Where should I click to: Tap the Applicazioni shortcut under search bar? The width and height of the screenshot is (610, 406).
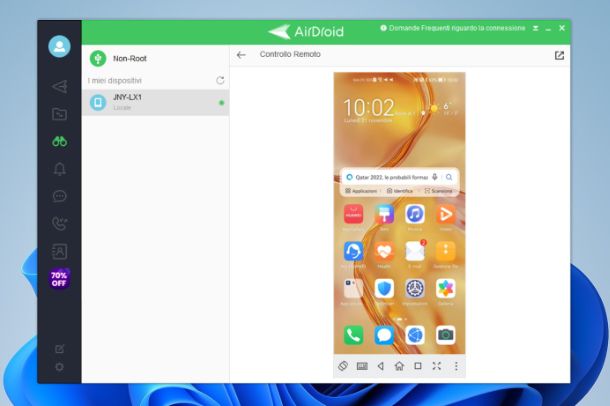[x=361, y=191]
